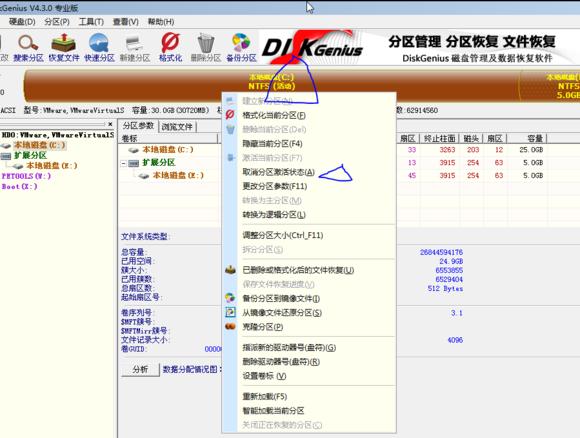Click the 分析 button
The width and height of the screenshot is (580, 438).
(140, 369)
